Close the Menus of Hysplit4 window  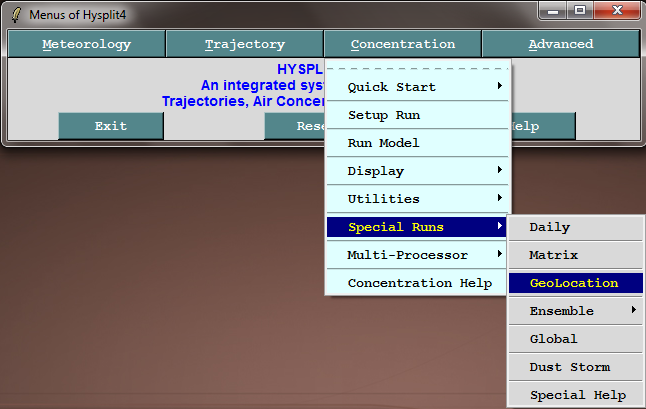617,11
